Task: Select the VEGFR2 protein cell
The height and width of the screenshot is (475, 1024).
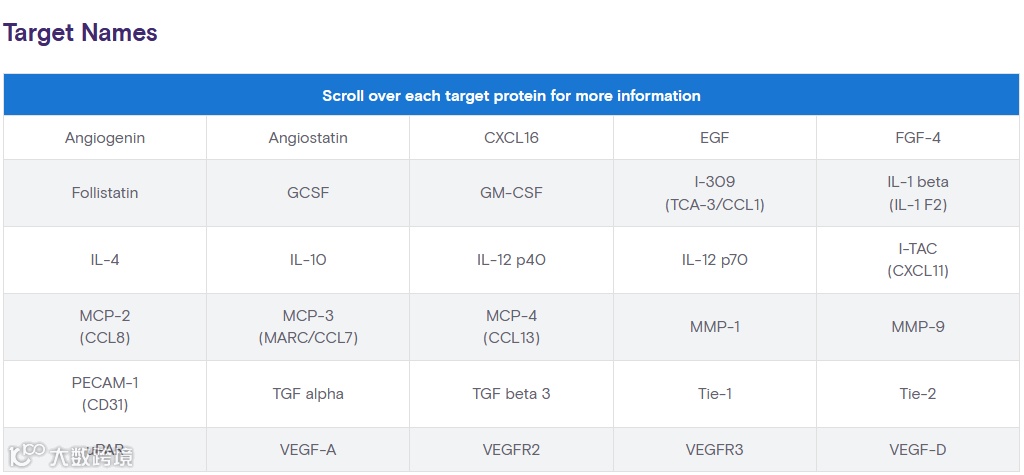Action: coord(511,450)
